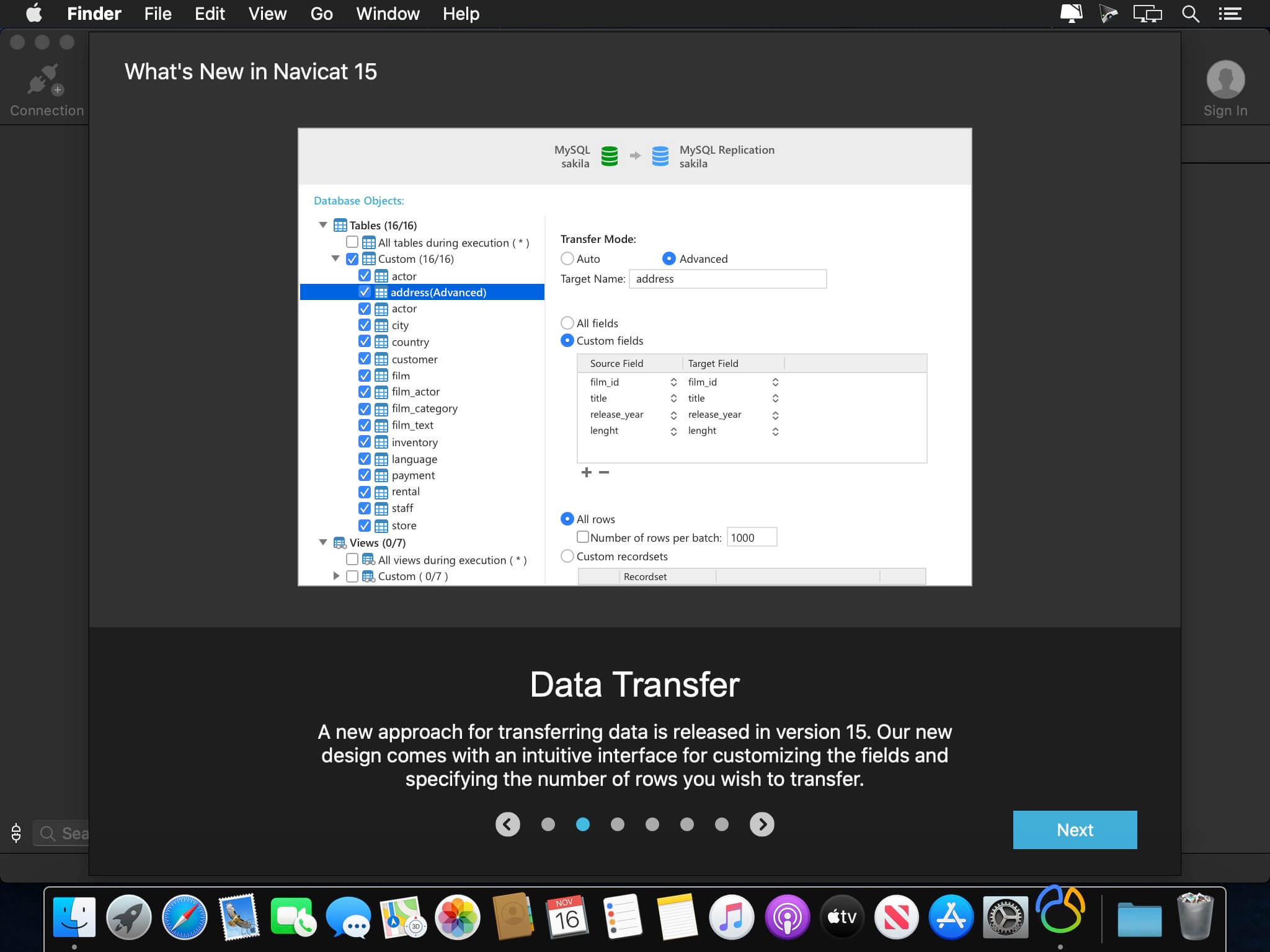Select the Custom fields radio button
1270x952 pixels.
pyautogui.click(x=567, y=340)
